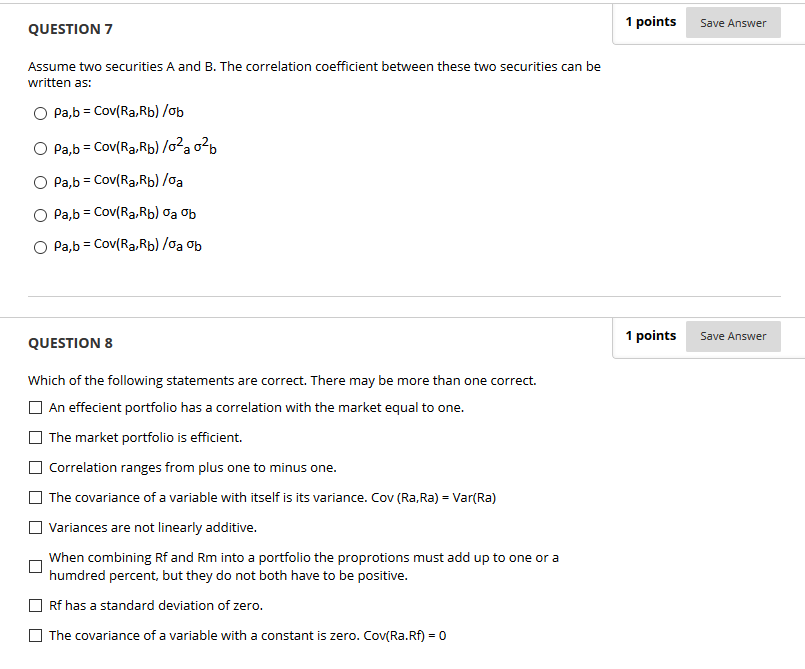Check the Rf and Rm proportions statement

click(x=35, y=566)
